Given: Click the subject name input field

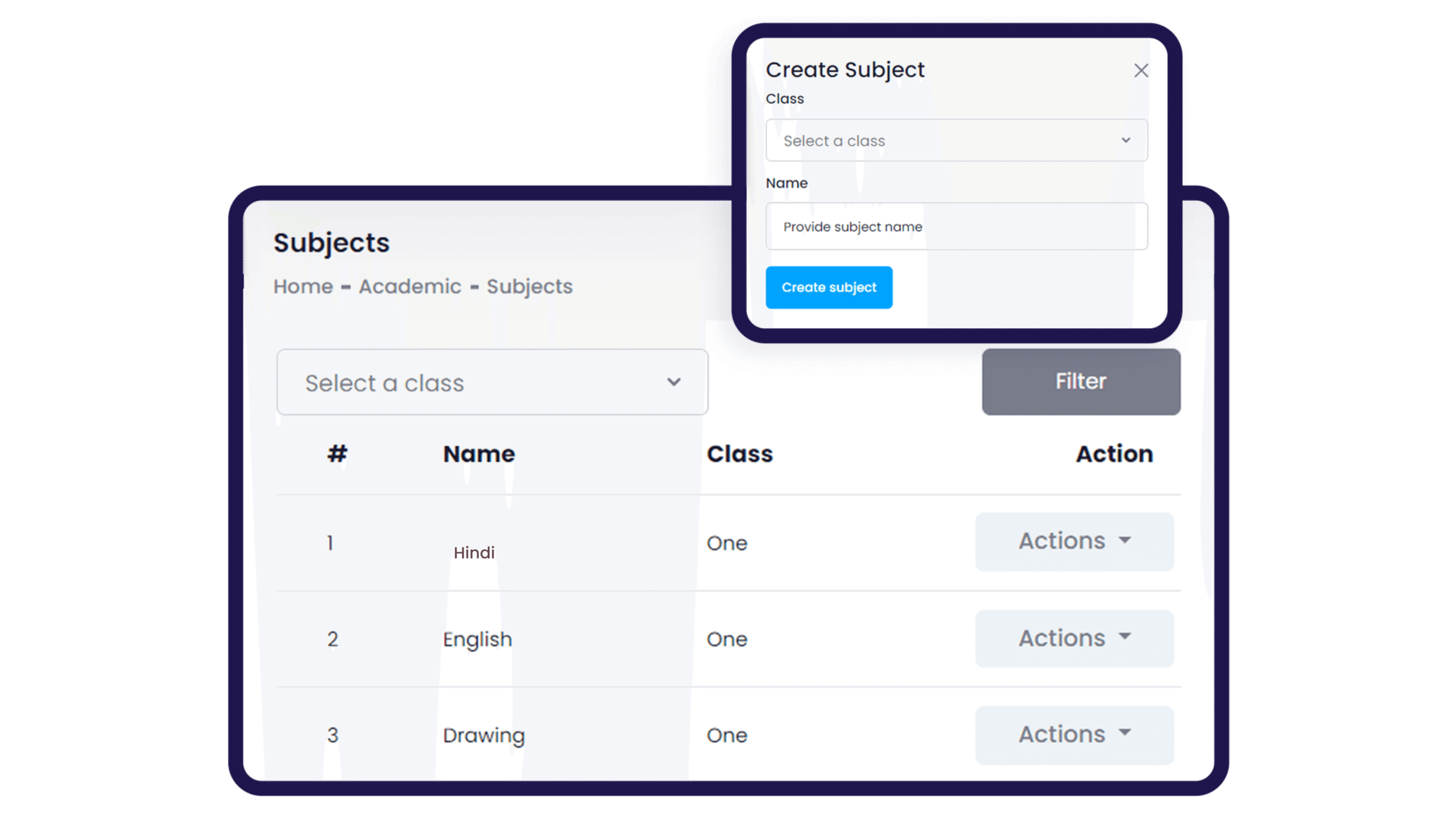Looking at the screenshot, I should (x=955, y=226).
